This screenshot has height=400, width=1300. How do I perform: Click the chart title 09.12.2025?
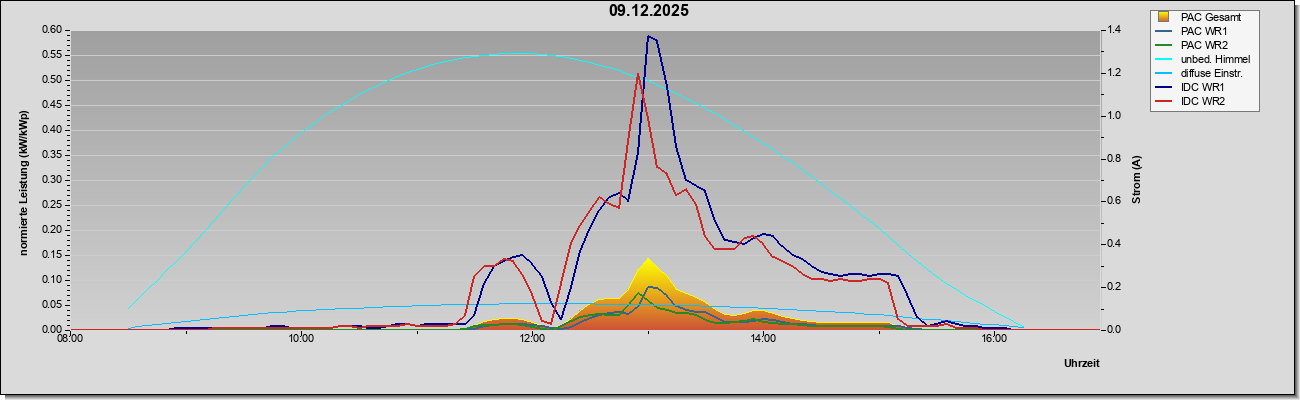[649, 11]
